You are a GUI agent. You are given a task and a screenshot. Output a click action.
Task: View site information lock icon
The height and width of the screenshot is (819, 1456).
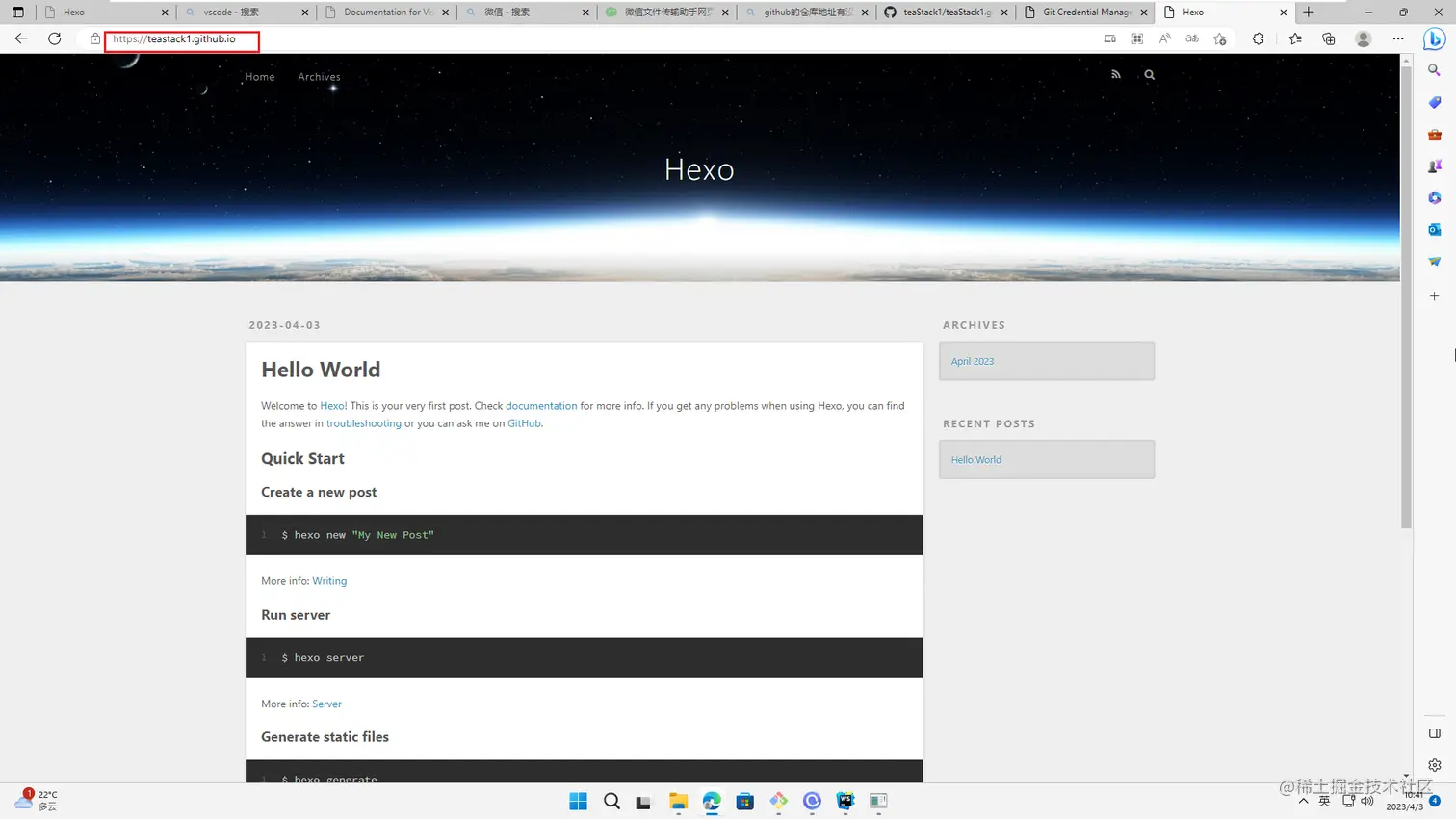pos(95,39)
